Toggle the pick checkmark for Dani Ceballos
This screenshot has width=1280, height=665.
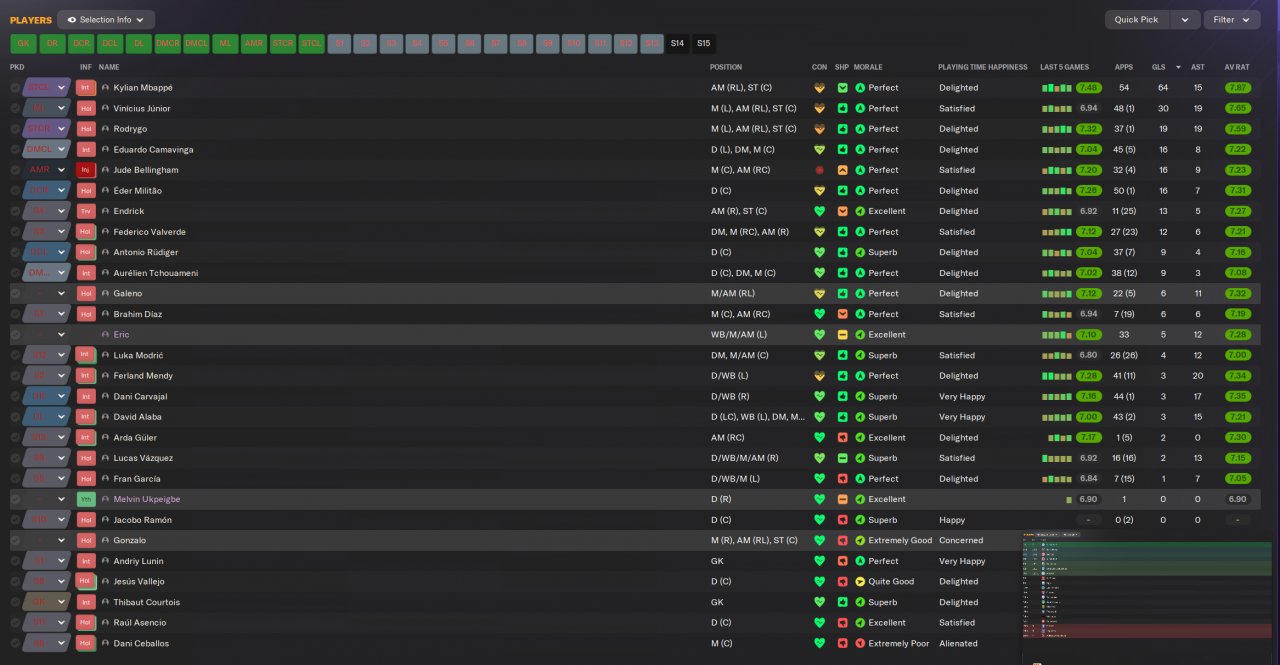[x=15, y=643]
